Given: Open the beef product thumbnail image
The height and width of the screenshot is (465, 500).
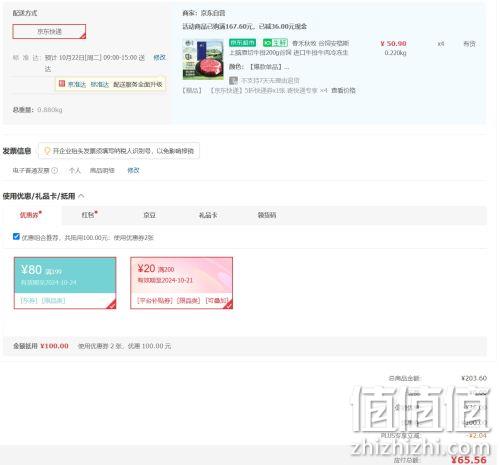Looking at the screenshot, I should click(203, 59).
